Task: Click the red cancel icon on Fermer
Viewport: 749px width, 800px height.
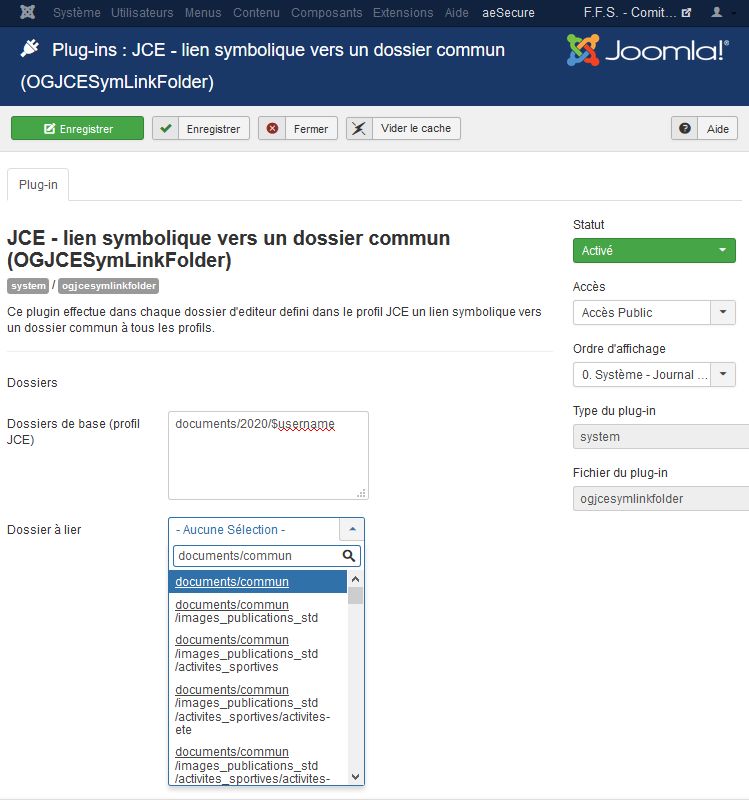Action: (272, 129)
